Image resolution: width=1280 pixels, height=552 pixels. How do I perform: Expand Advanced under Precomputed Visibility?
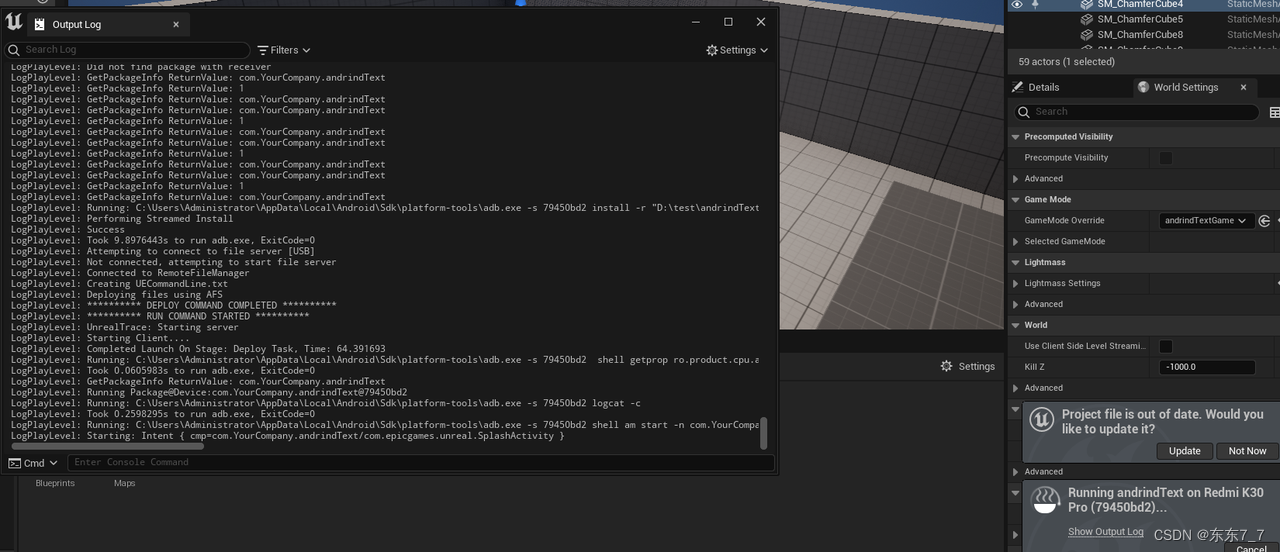(1016, 179)
